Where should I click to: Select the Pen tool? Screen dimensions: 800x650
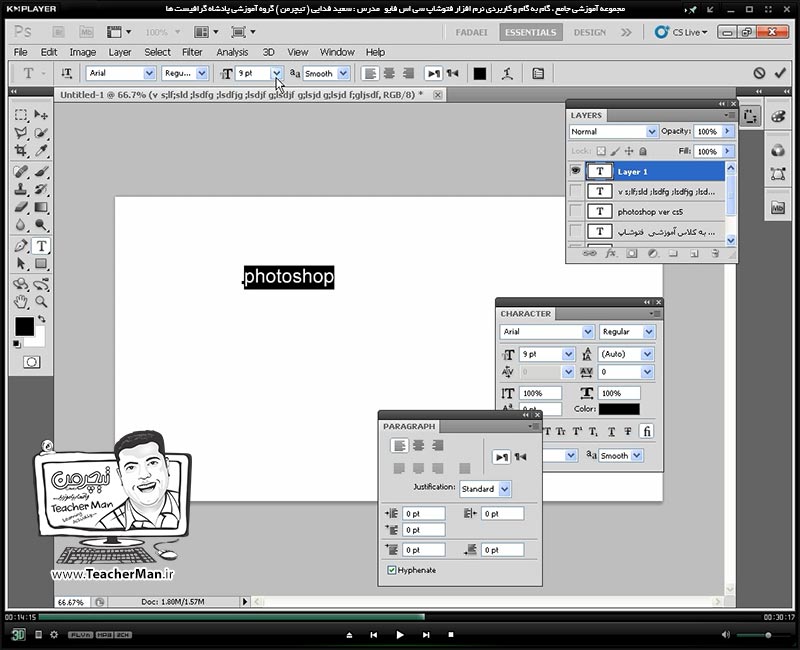point(21,246)
